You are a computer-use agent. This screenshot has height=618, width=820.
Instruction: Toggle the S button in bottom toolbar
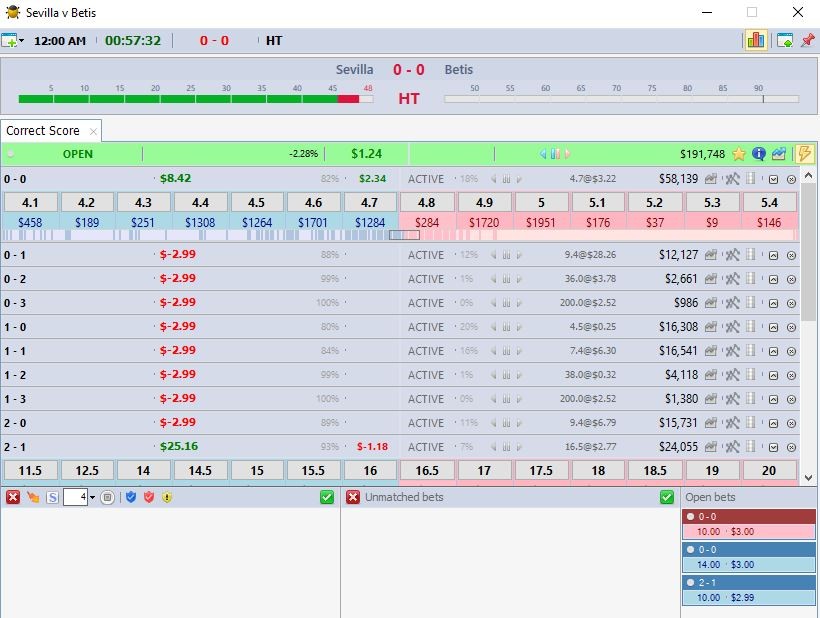click(52, 497)
